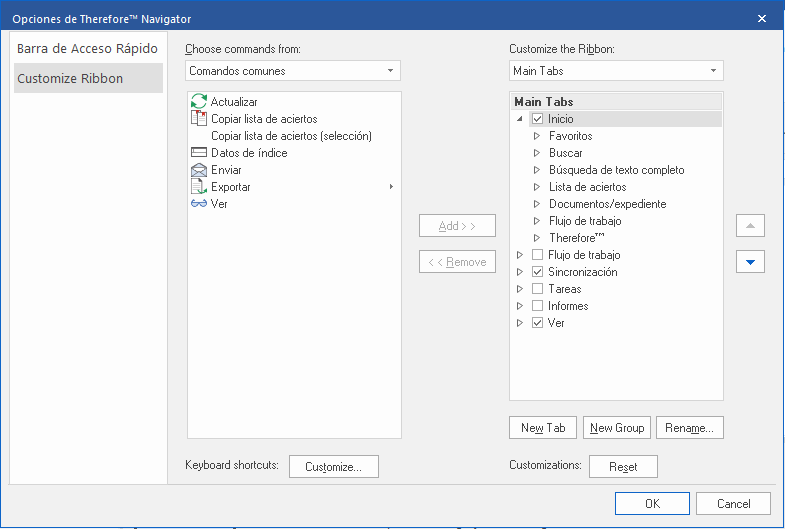
Task: Expand the Sincronización tab node
Action: point(520,272)
